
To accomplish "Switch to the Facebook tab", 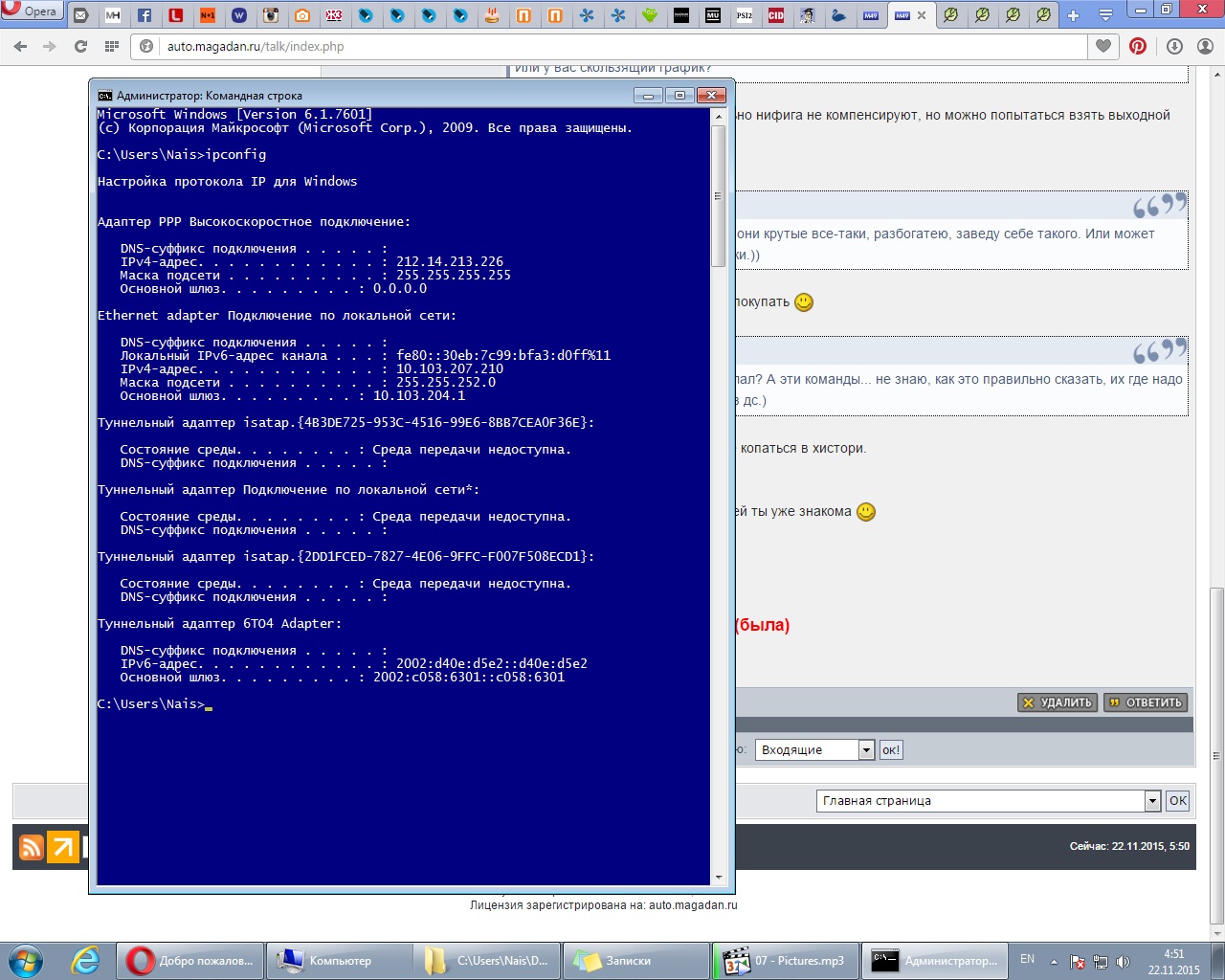I will point(145,15).
